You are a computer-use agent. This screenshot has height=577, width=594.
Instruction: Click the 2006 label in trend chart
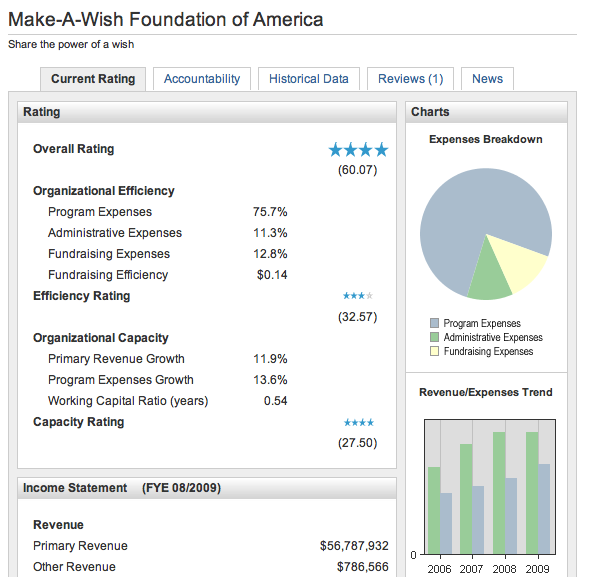tap(439, 569)
